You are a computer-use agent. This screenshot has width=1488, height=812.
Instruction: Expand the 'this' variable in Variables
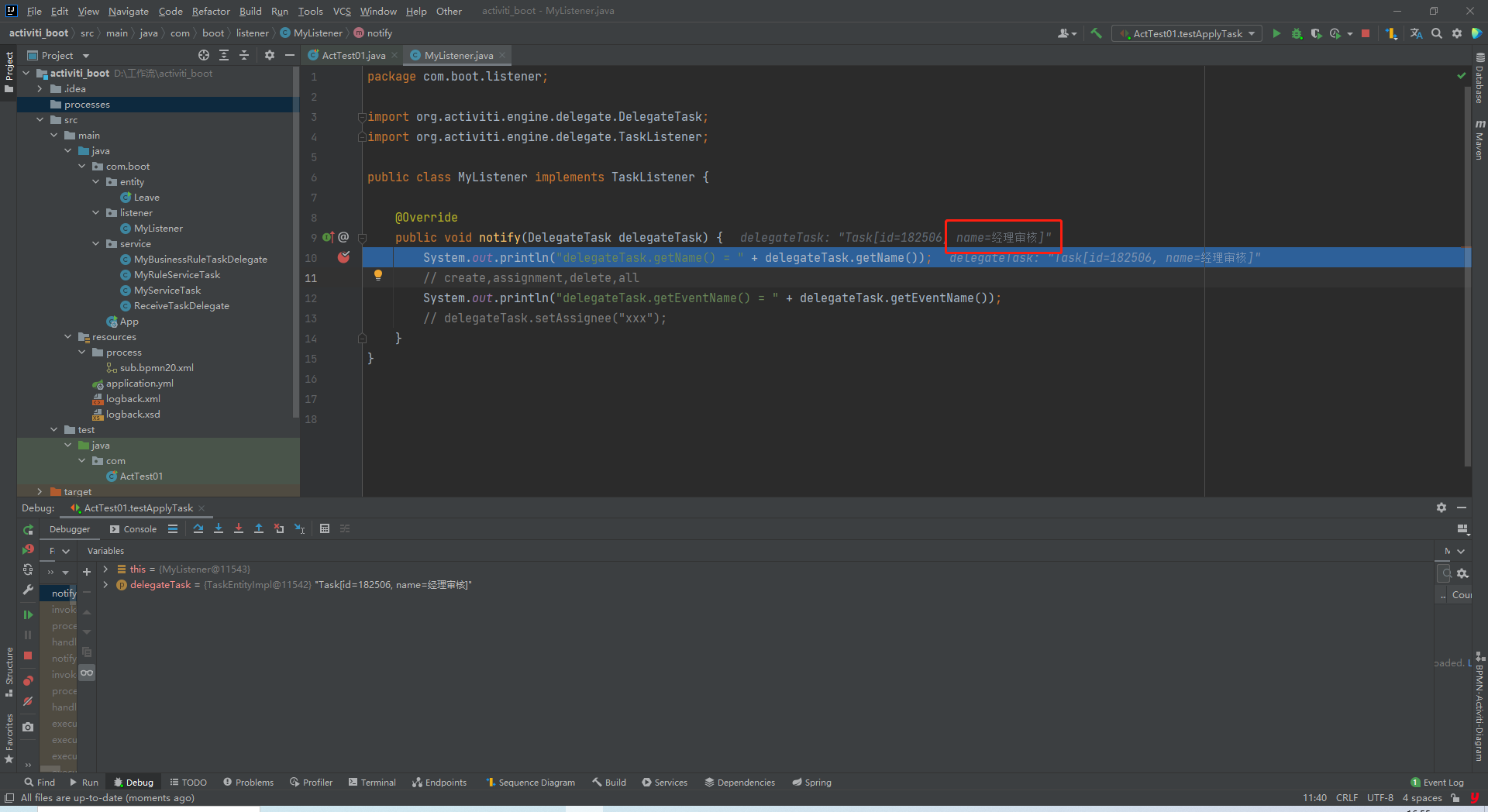105,569
